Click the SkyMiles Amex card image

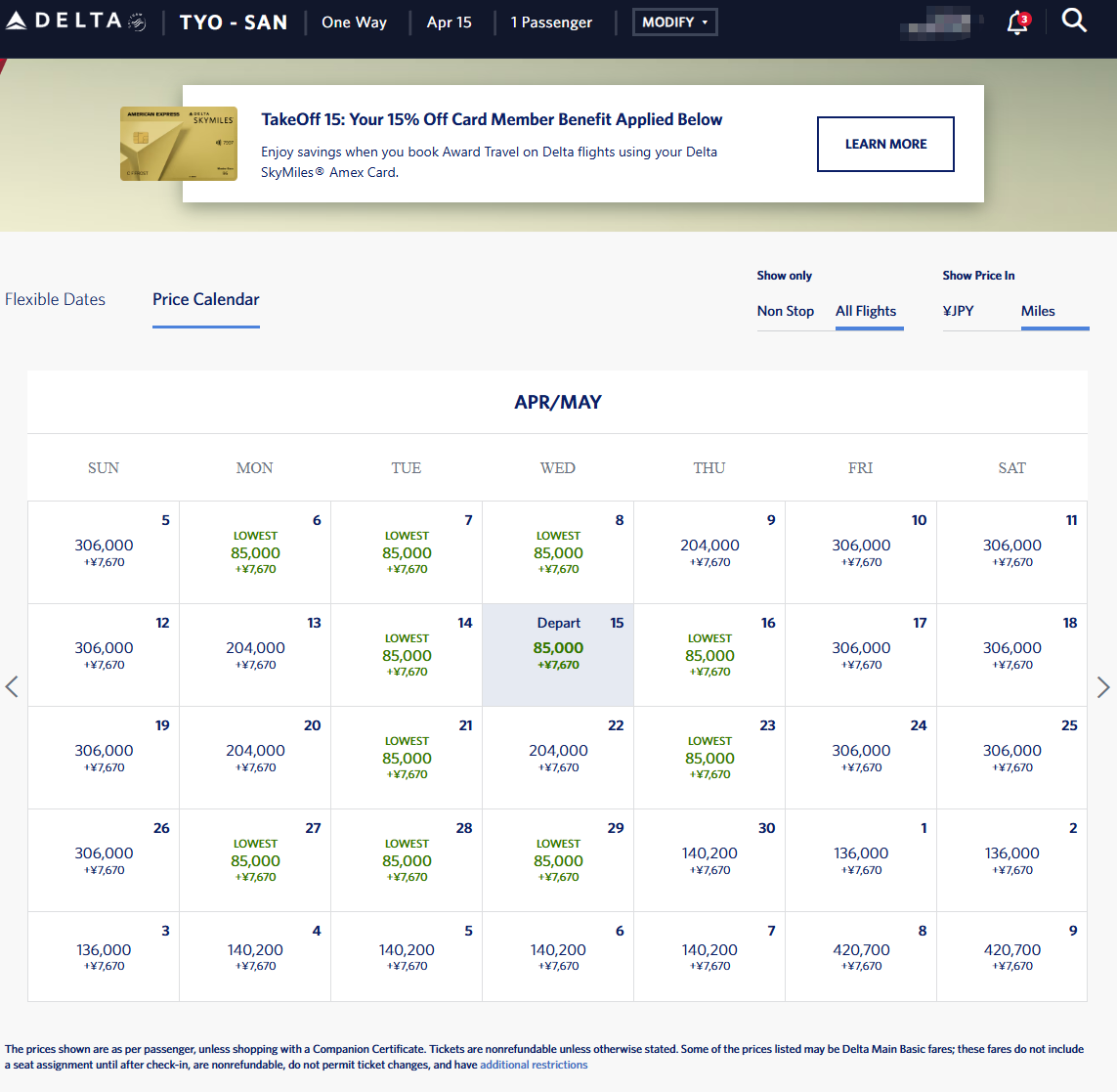(178, 144)
